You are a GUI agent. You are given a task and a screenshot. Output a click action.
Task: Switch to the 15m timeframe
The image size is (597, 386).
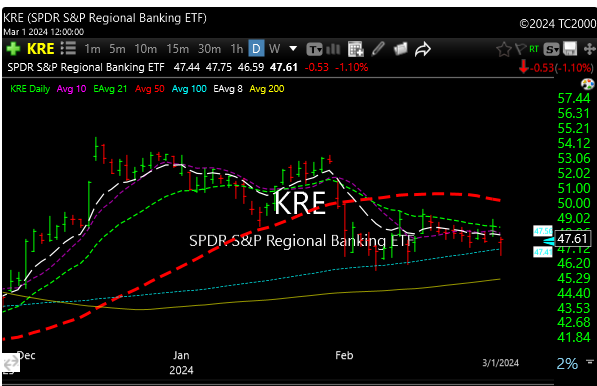[177, 49]
